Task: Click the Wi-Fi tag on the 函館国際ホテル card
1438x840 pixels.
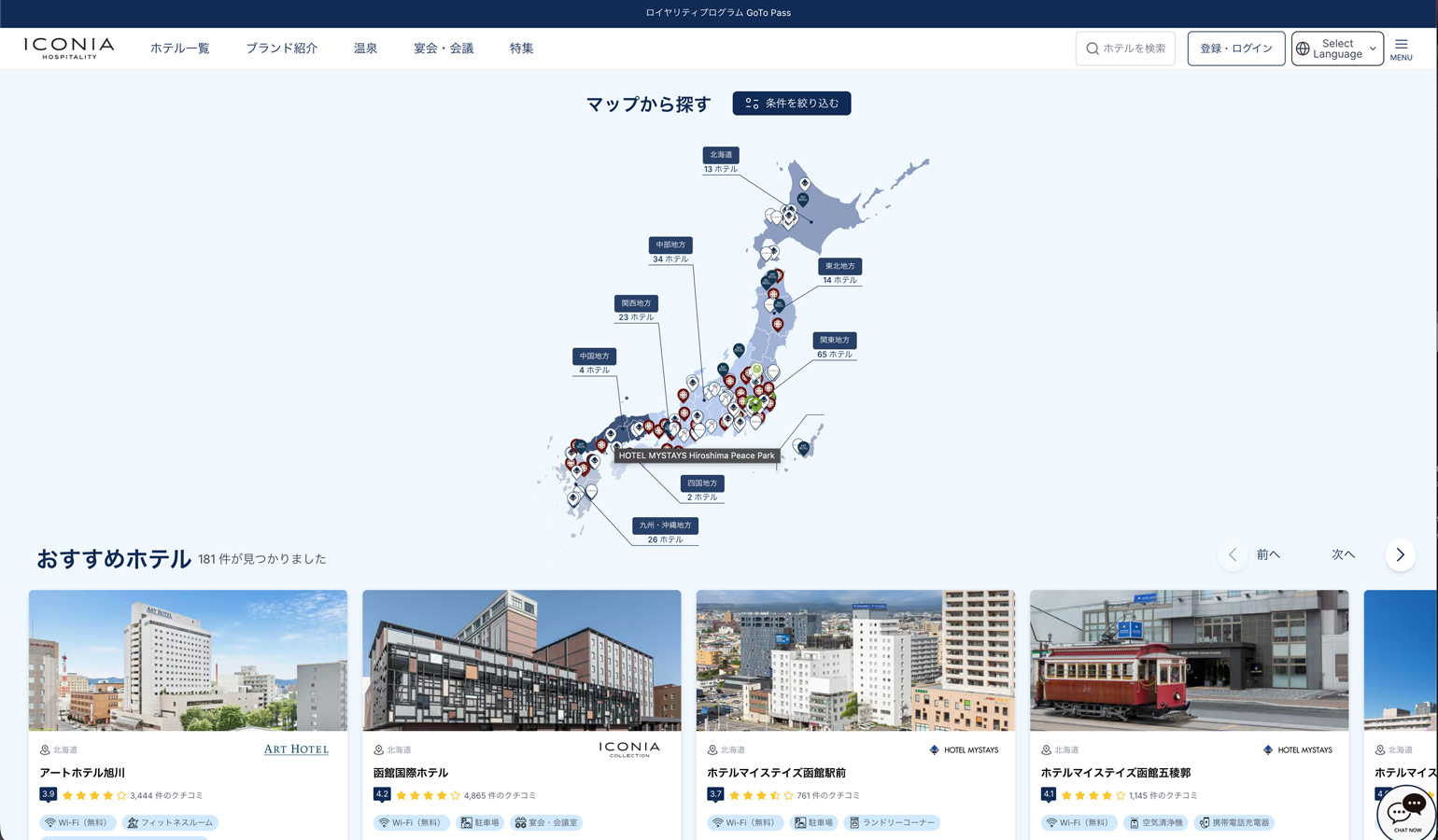Action: [411, 823]
